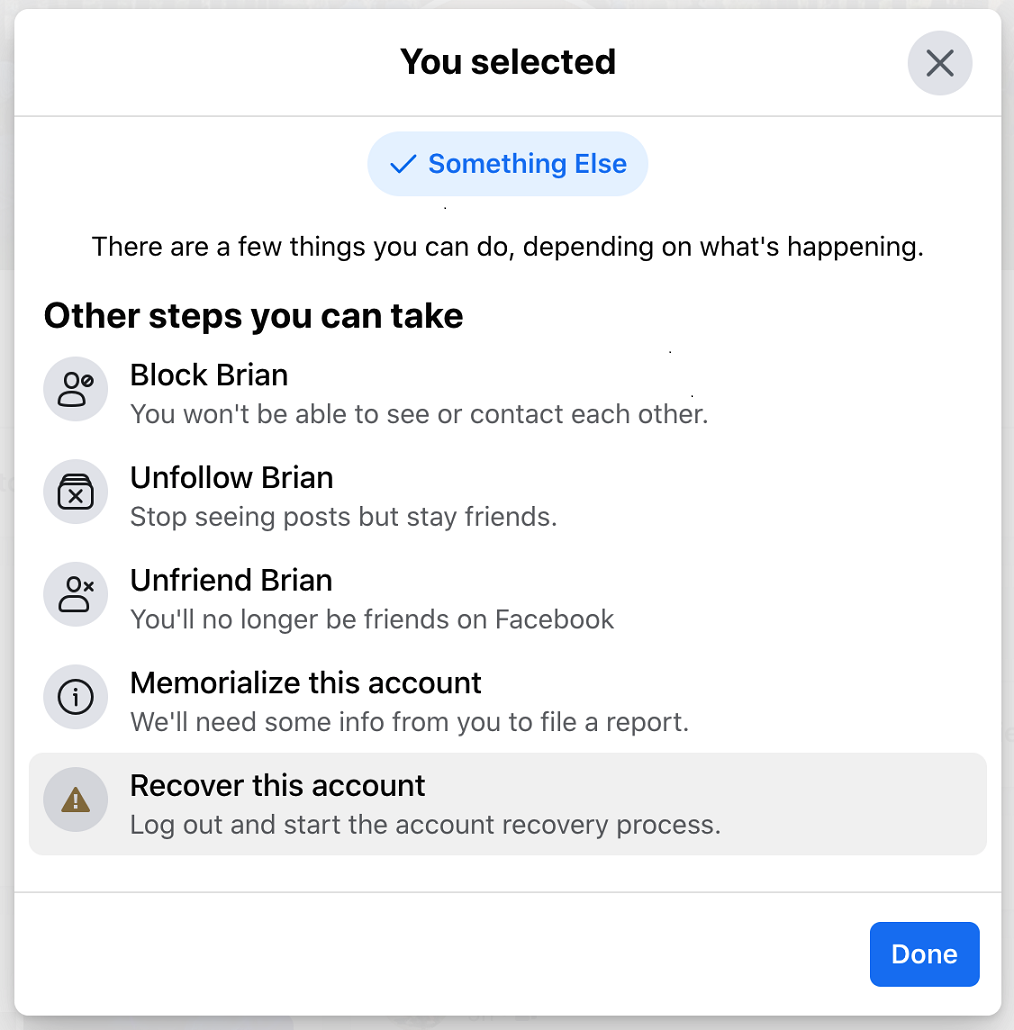The image size is (1014, 1030).
Task: Select the Unfollow box icon beside Unfollow Brian
Action: coord(75,492)
